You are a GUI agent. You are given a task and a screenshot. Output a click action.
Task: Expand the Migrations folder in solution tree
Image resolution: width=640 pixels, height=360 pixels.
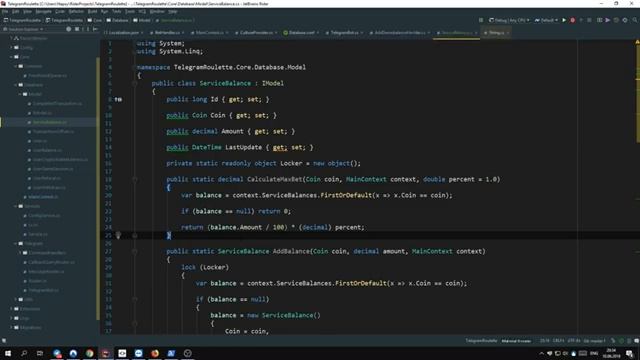[x=11, y=327]
